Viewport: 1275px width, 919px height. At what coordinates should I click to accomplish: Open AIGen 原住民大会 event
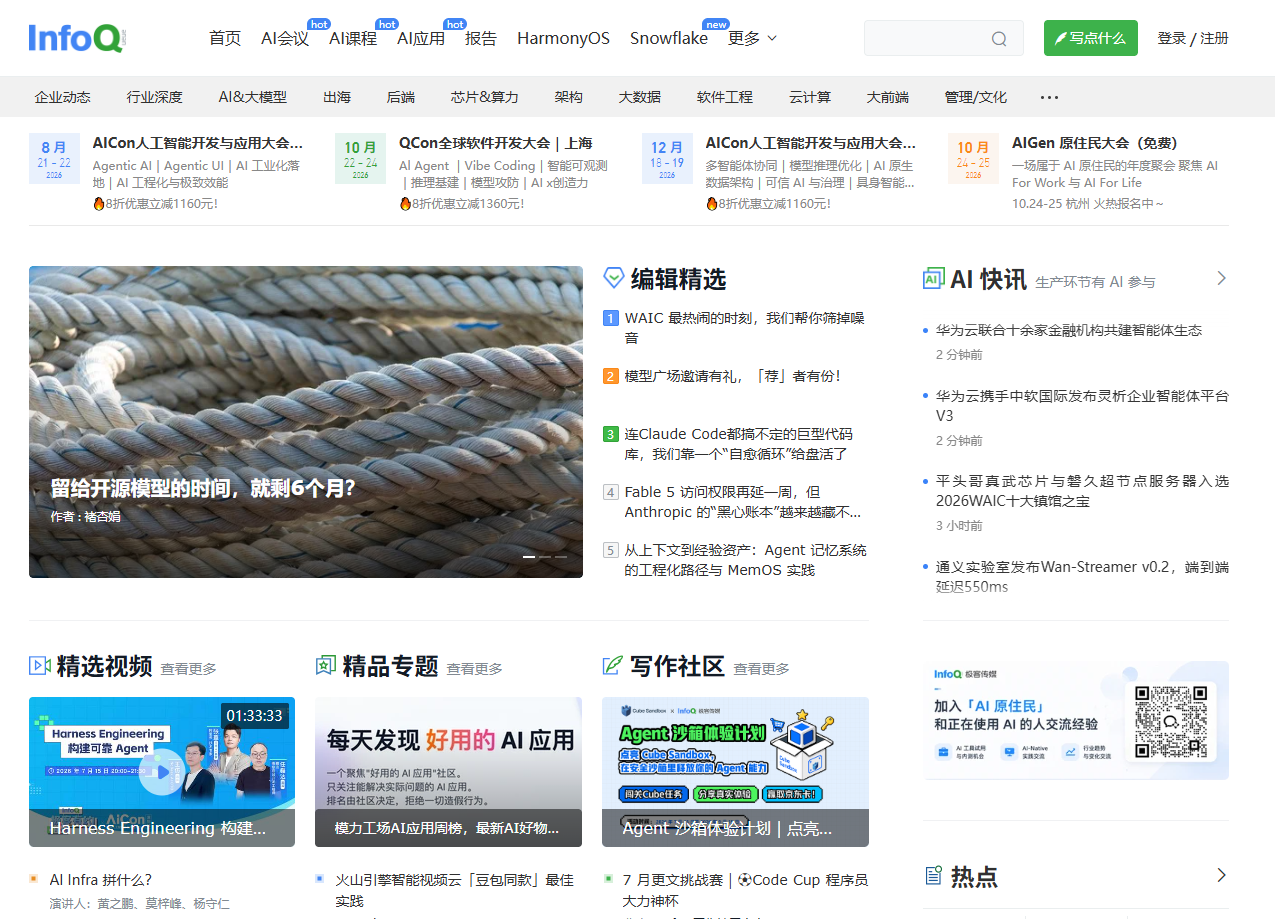1095,143
